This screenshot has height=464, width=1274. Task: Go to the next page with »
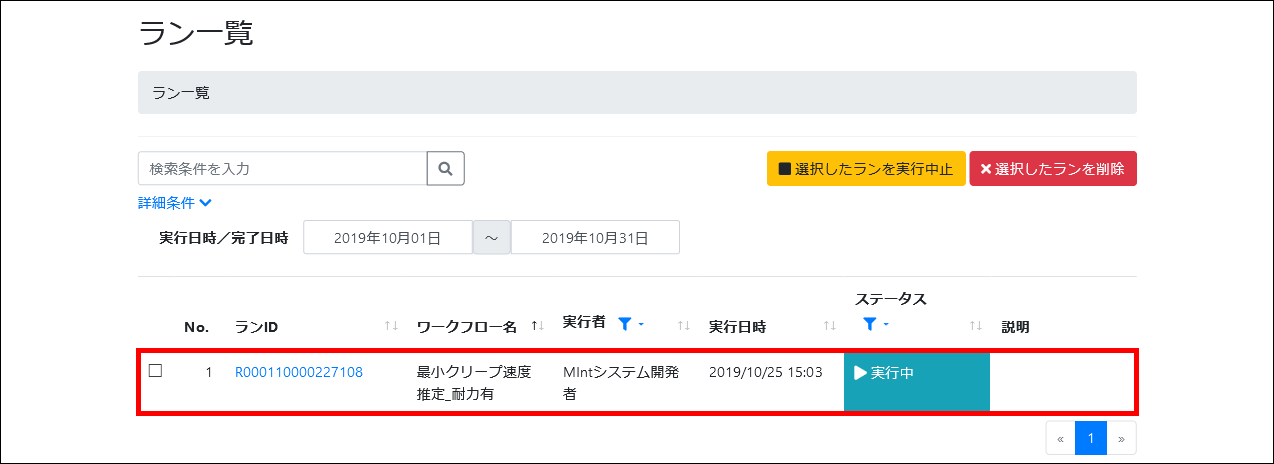pyautogui.click(x=1121, y=438)
